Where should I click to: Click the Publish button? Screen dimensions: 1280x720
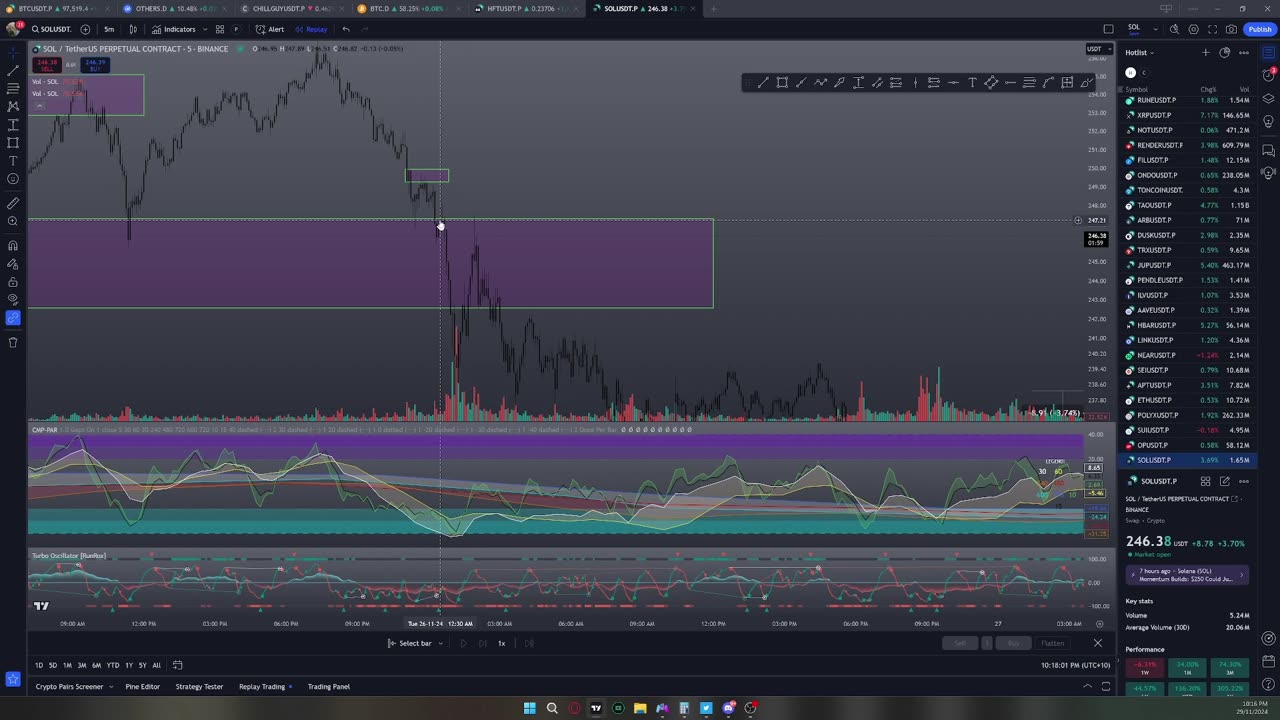click(1259, 29)
